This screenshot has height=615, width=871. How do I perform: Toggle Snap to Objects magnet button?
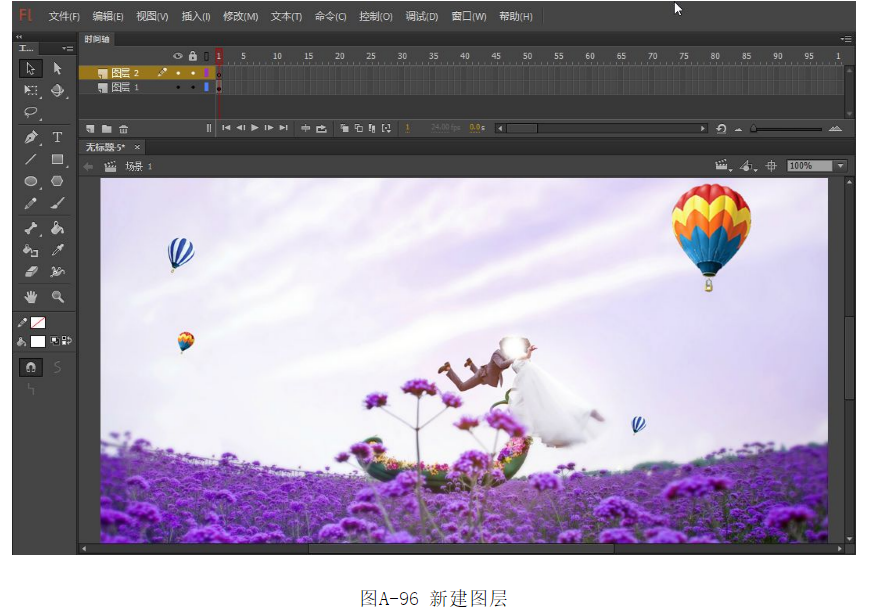31,367
